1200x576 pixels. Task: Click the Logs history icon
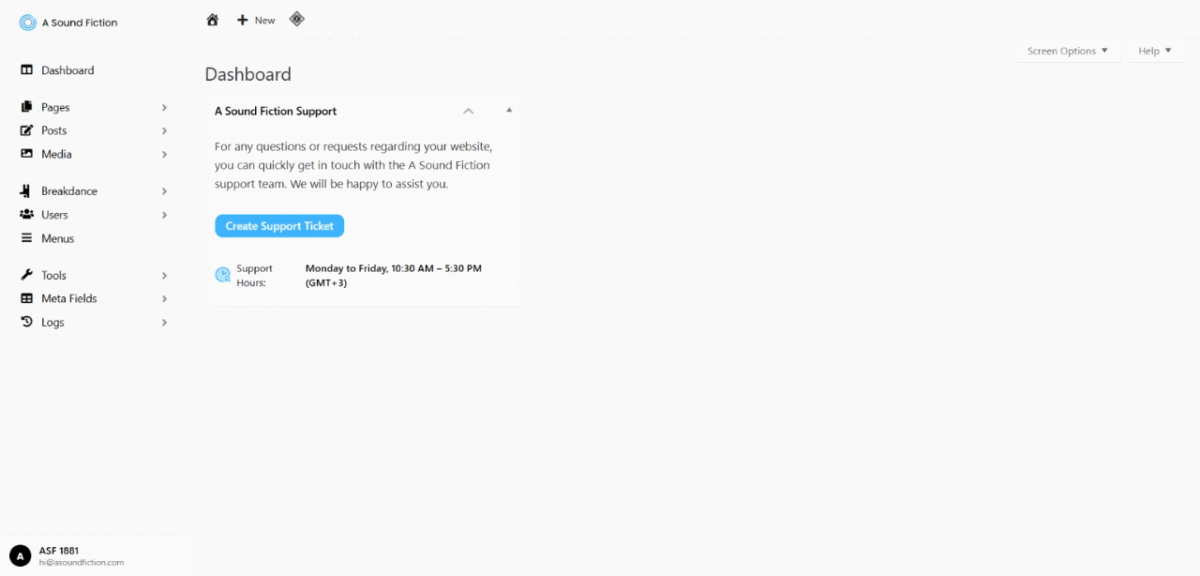click(27, 322)
